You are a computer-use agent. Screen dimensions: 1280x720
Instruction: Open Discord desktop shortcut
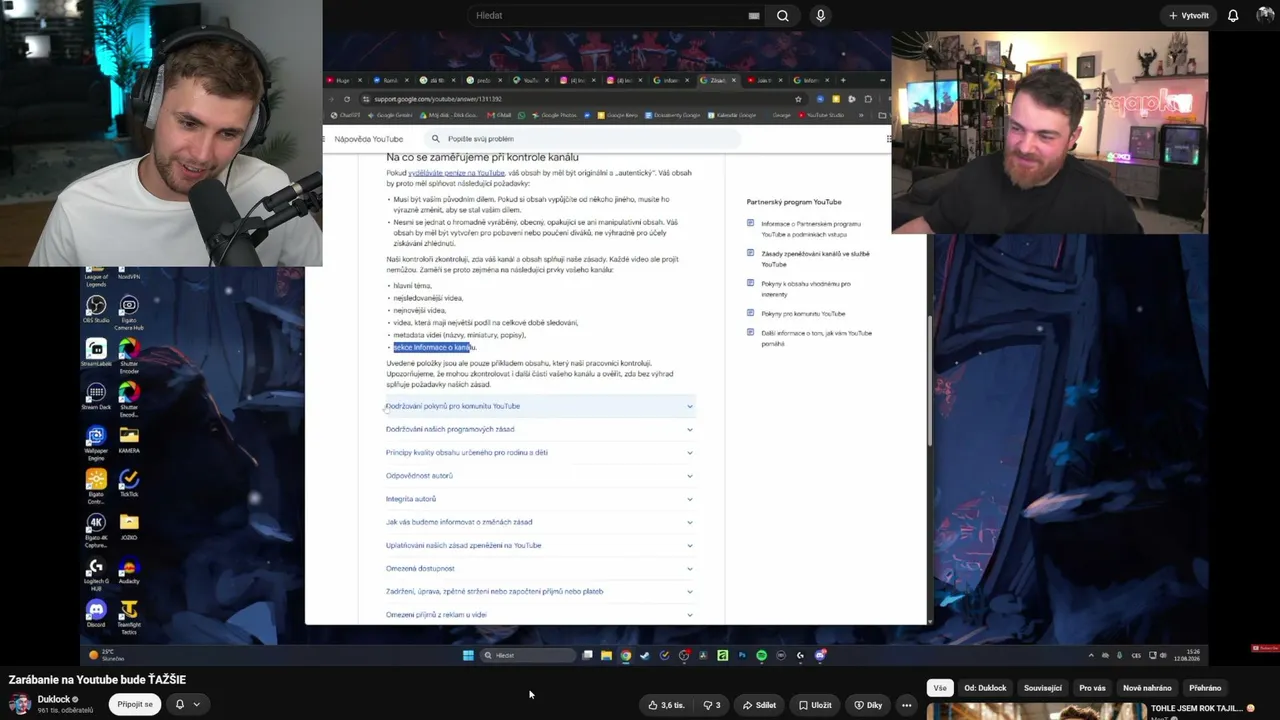[x=96, y=614]
